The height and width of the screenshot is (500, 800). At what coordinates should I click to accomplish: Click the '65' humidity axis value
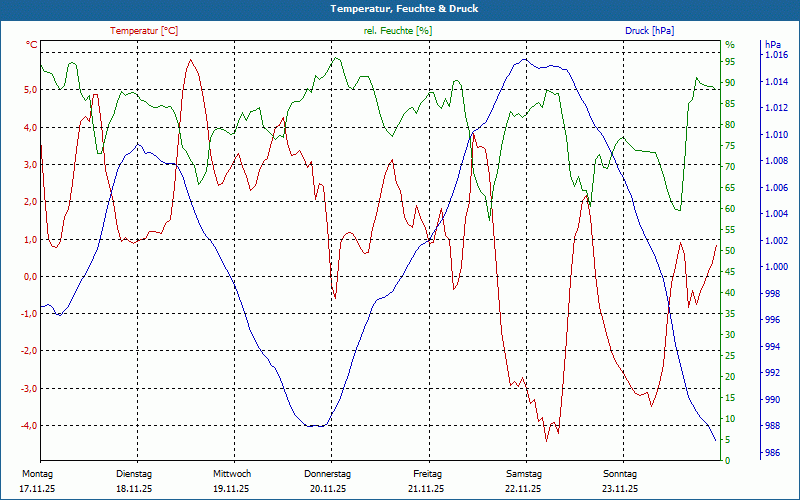click(x=730, y=188)
